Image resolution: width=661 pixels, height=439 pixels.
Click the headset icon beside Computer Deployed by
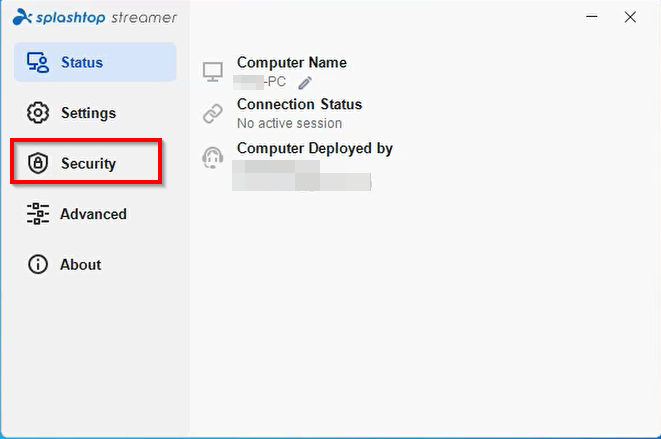pyautogui.click(x=213, y=158)
